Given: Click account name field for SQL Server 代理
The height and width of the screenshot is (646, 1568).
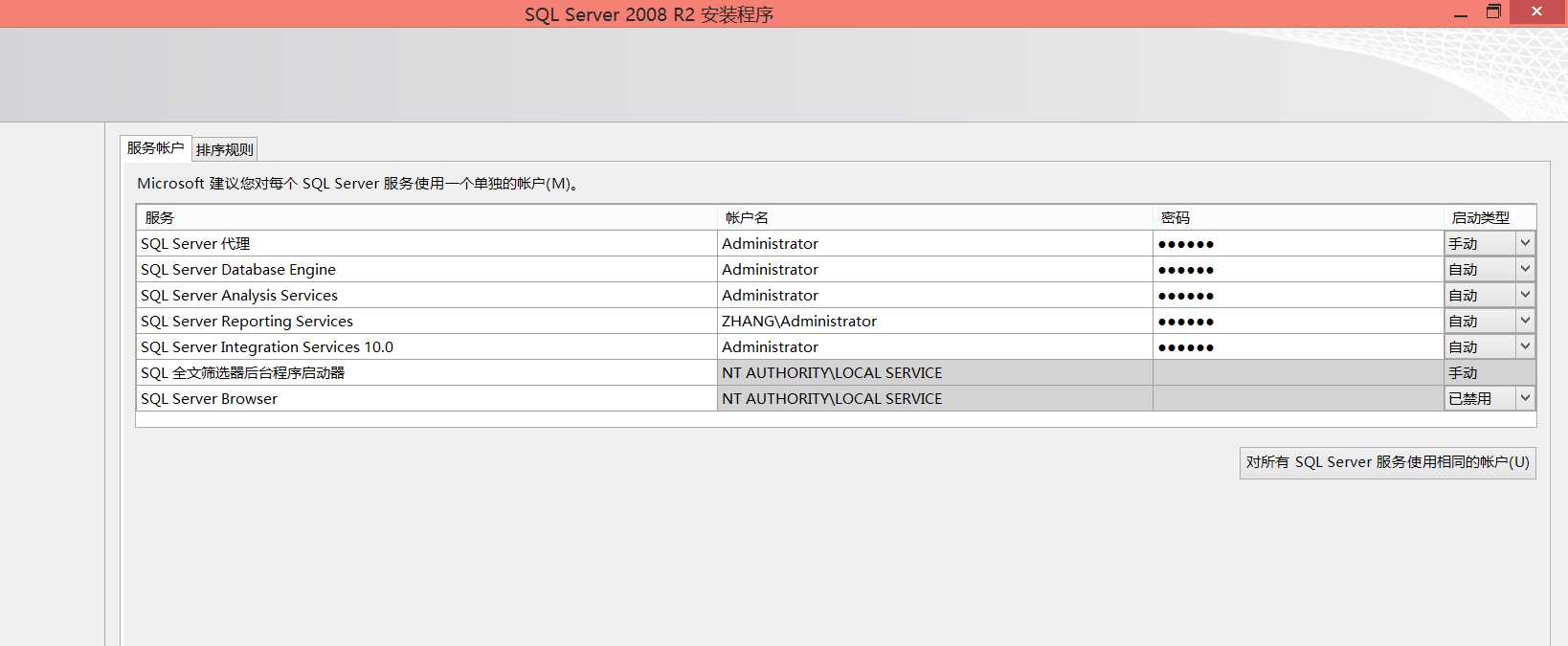Looking at the screenshot, I should 934,243.
